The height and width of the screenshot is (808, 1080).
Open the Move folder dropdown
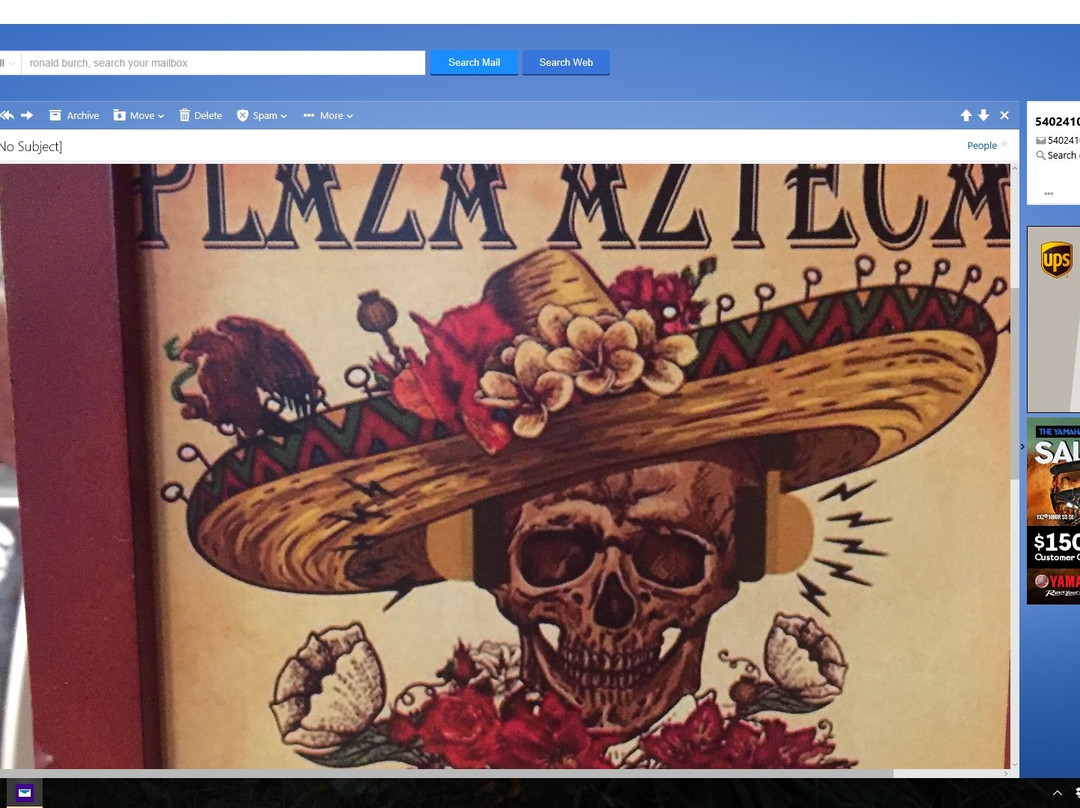(x=138, y=115)
